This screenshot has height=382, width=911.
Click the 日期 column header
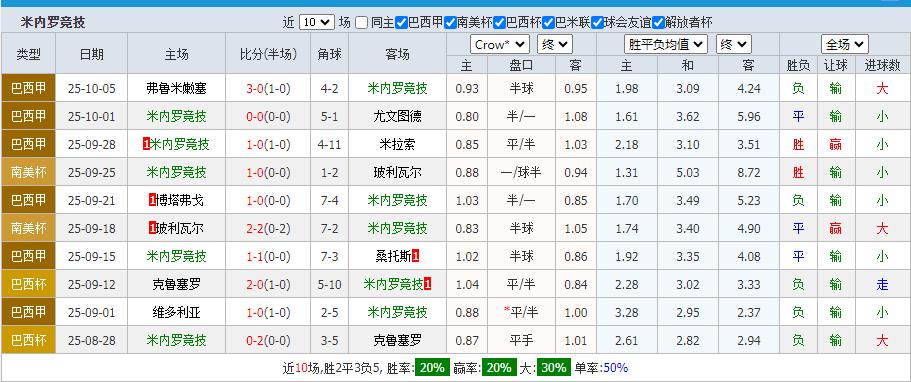click(x=91, y=54)
